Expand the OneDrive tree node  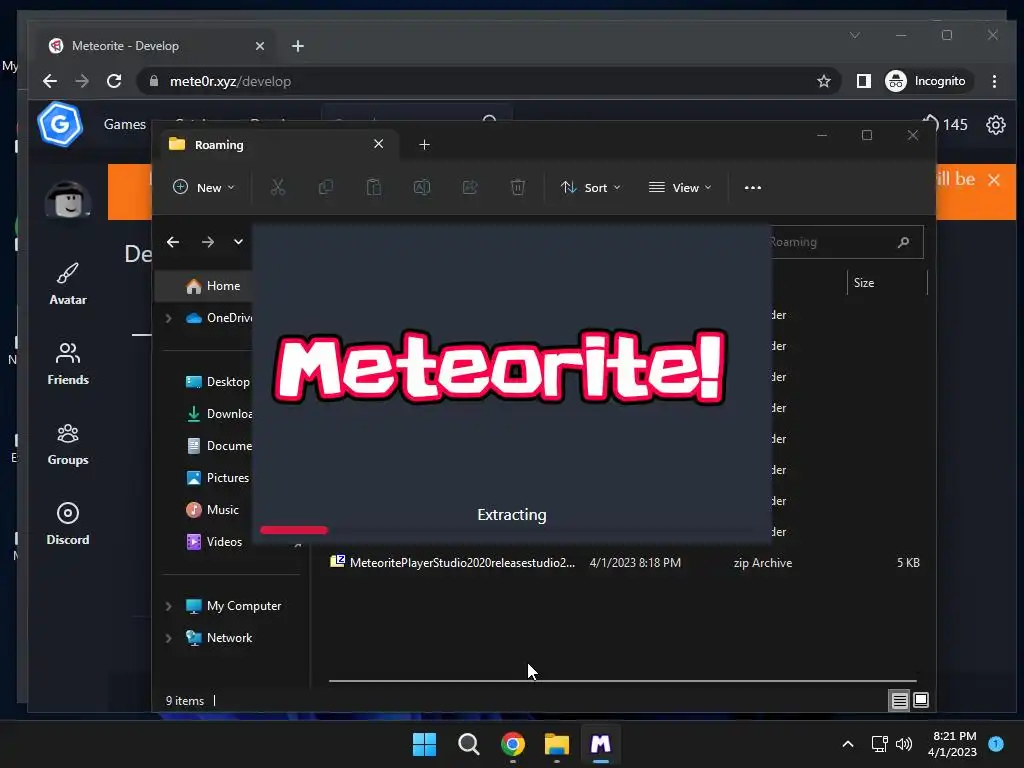(168, 318)
